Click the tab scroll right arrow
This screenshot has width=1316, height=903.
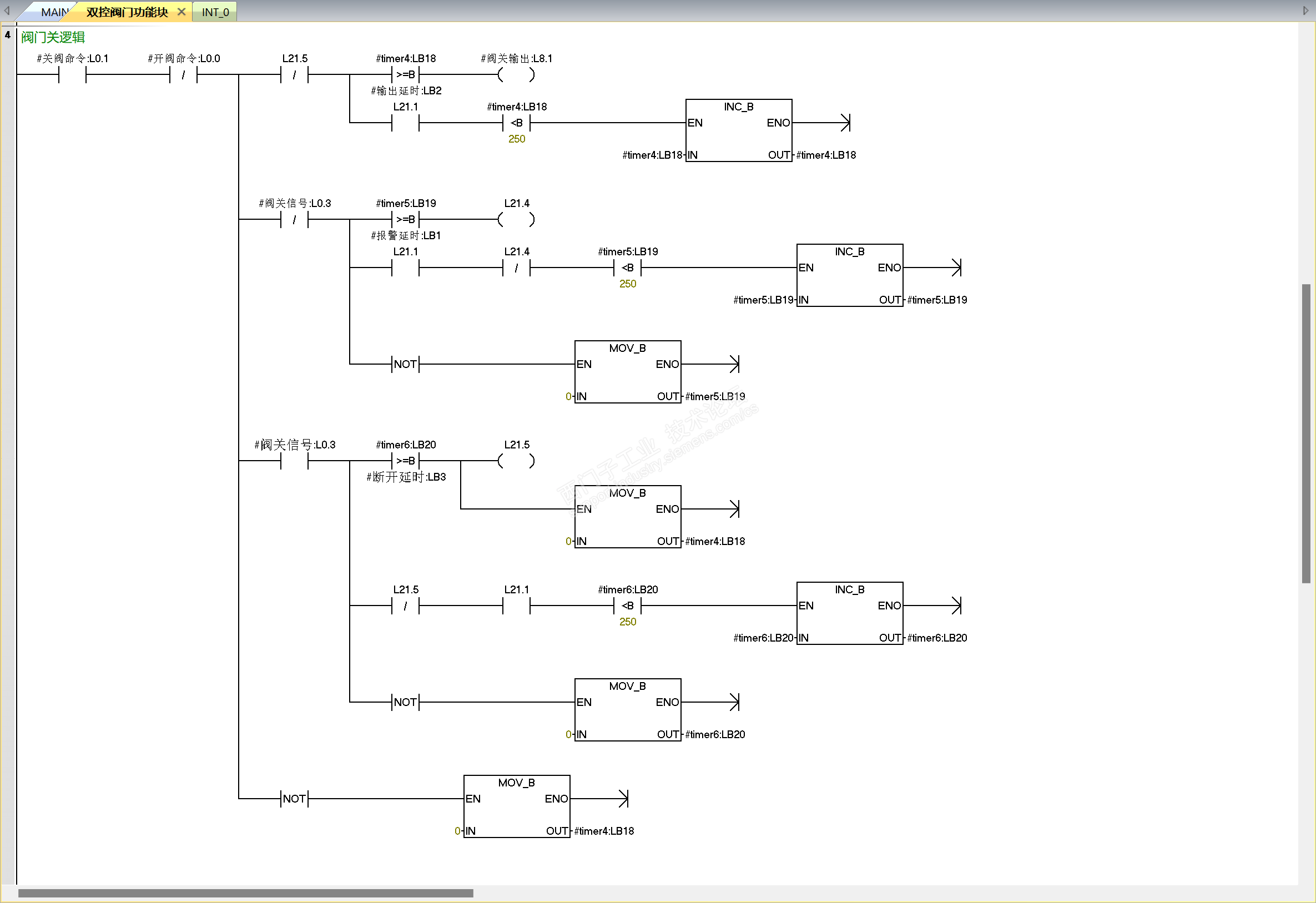click(x=1306, y=10)
